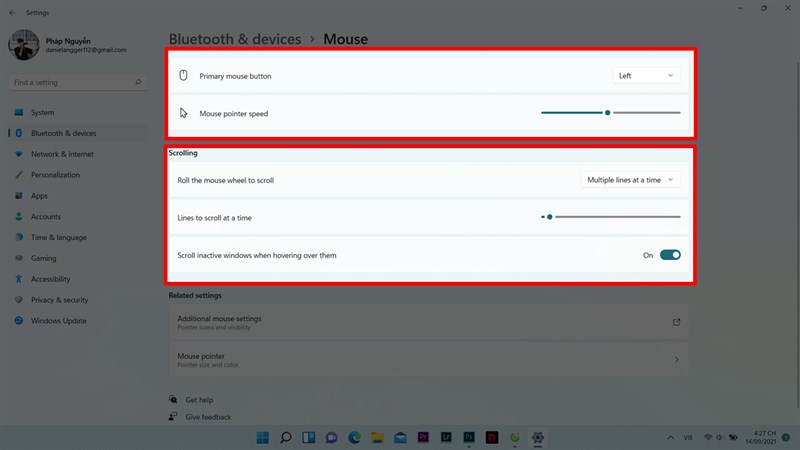Launch Adobe Premiere Pro from the taskbar
The height and width of the screenshot is (450, 800).
tap(423, 437)
